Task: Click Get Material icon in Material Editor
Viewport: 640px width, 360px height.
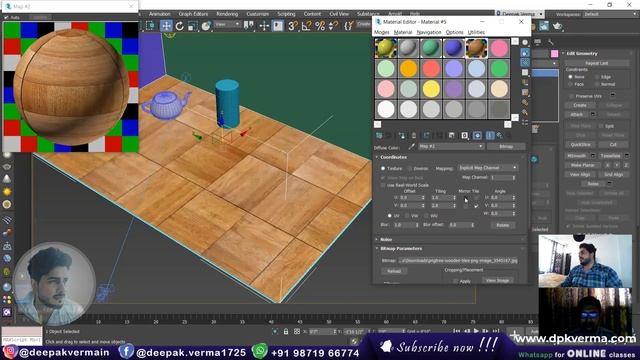Action: click(x=379, y=136)
